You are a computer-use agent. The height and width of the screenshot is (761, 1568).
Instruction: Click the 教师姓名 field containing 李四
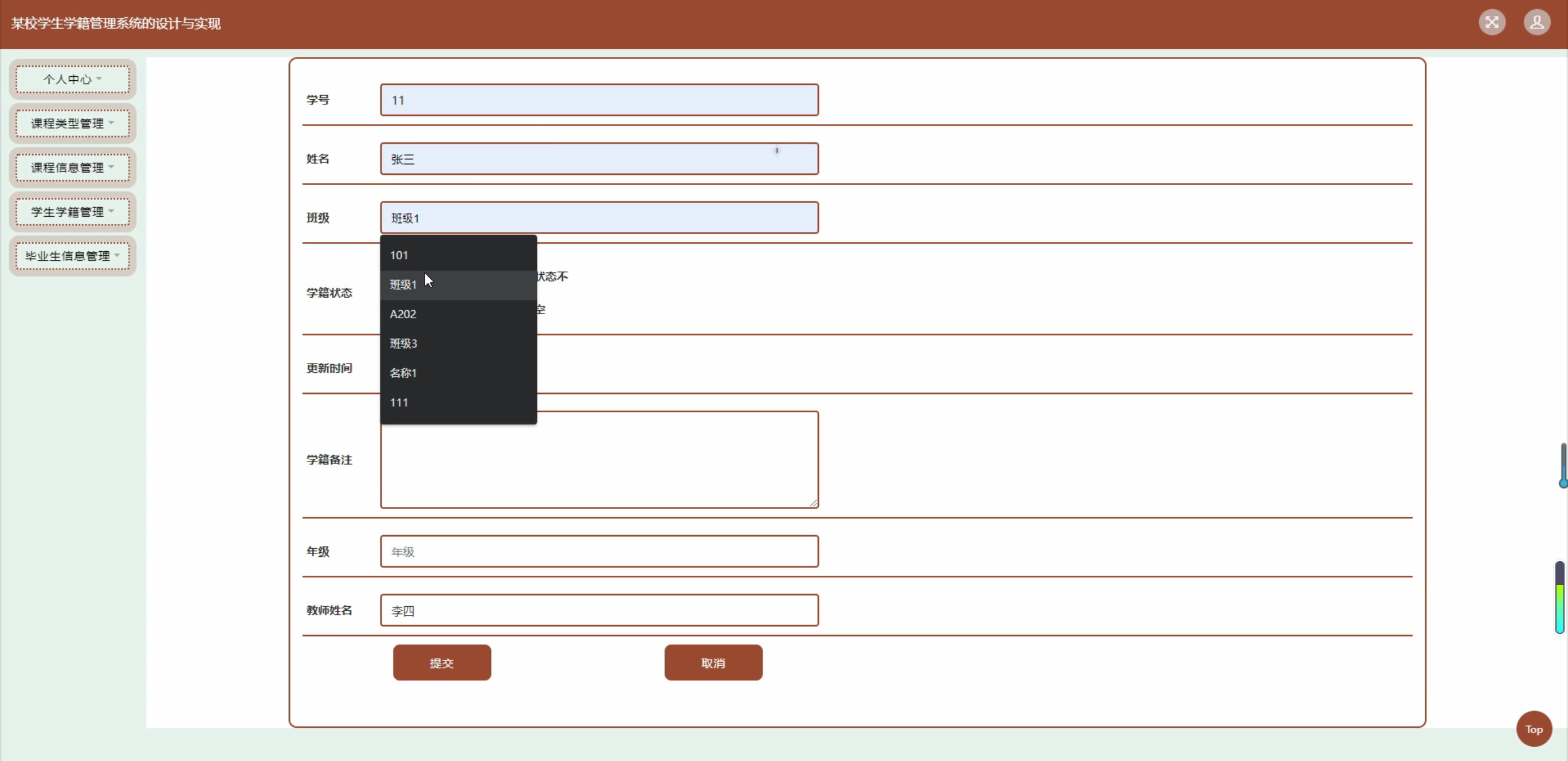[599, 611]
